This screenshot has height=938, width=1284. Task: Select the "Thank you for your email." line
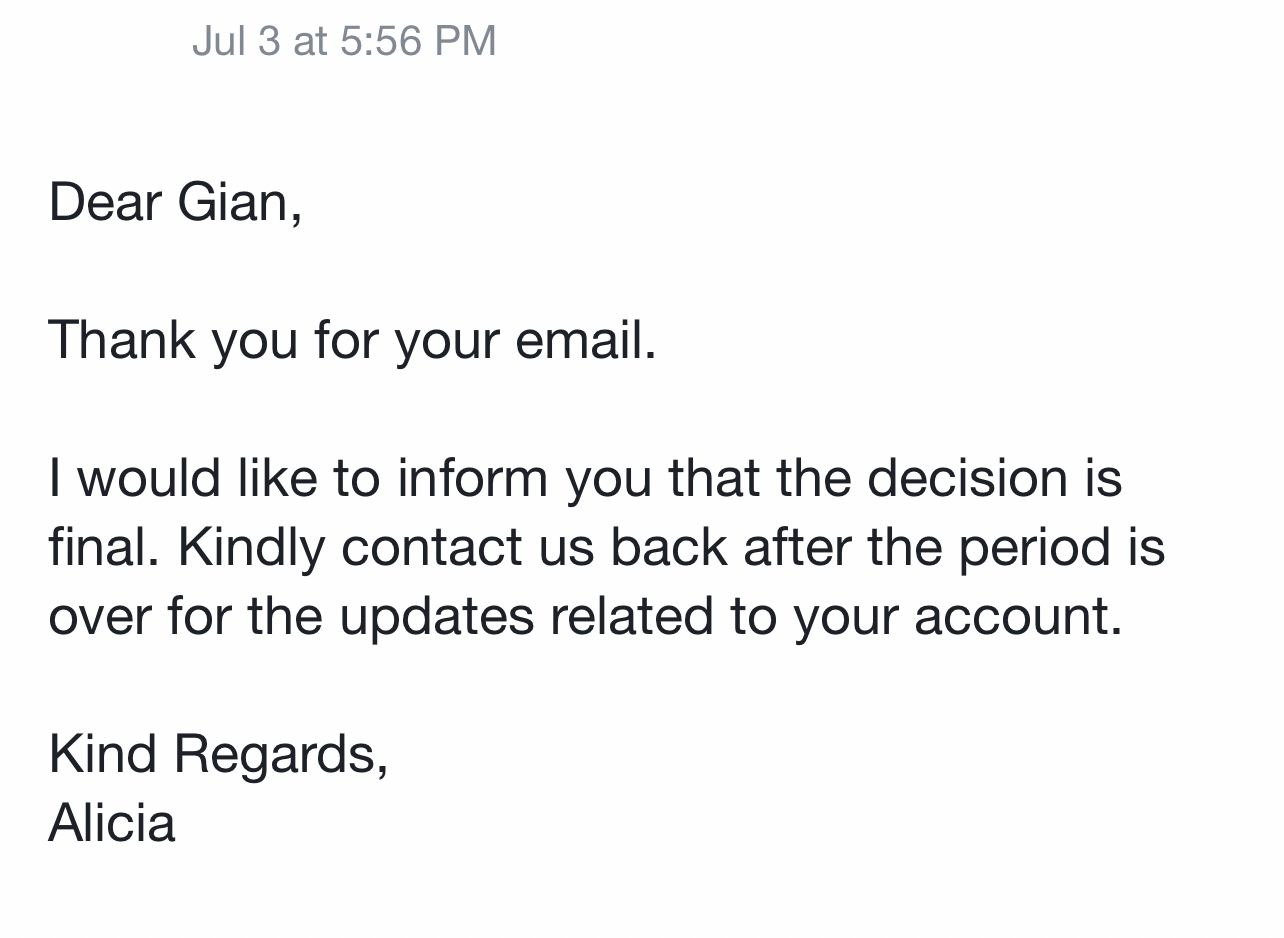352,340
